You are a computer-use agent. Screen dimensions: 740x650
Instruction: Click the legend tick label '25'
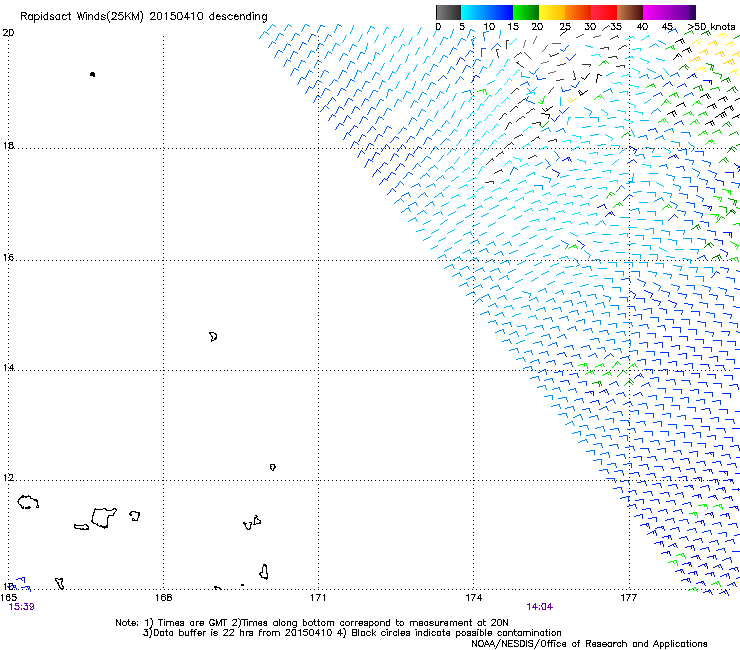pyautogui.click(x=565, y=27)
